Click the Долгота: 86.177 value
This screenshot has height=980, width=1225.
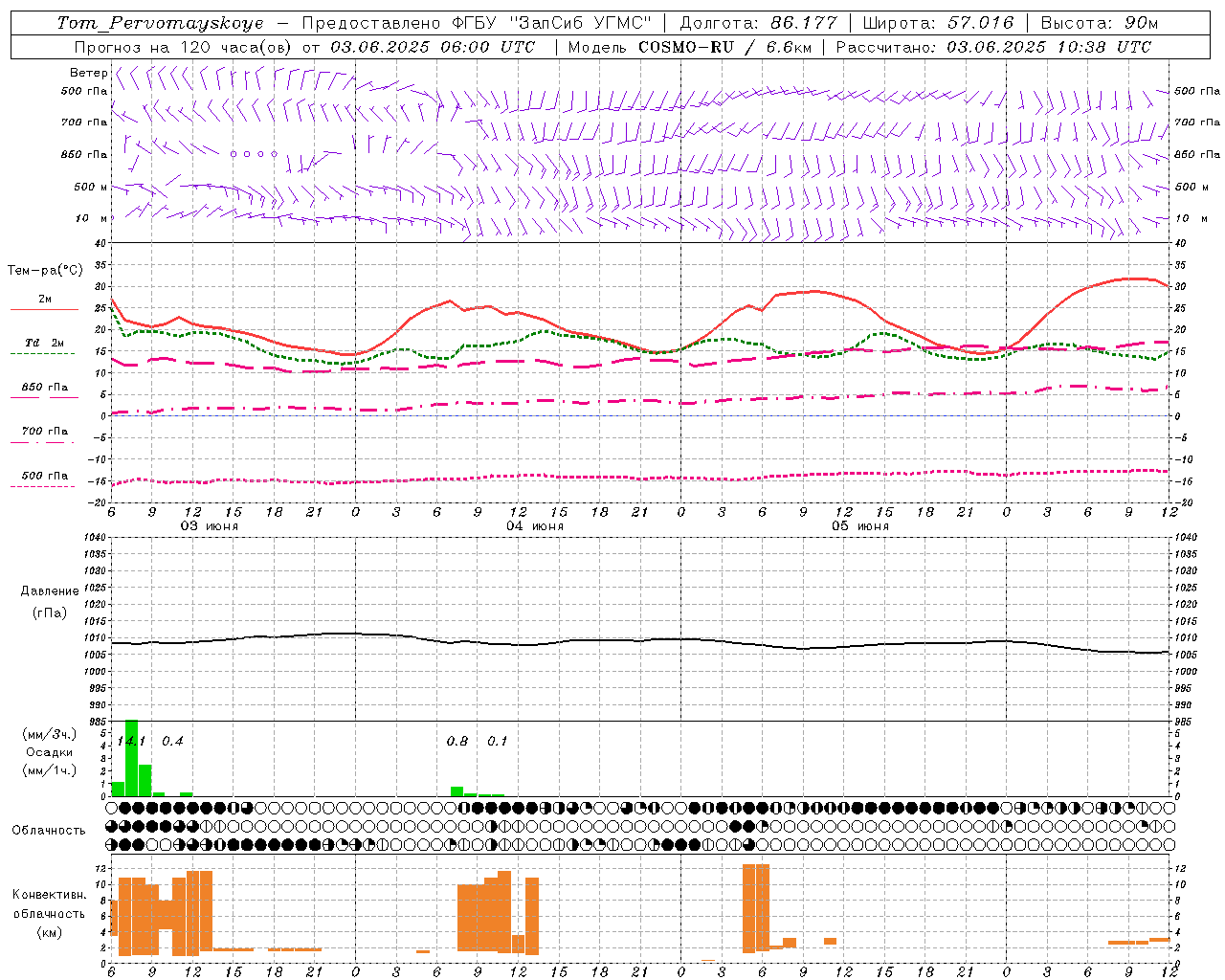tap(758, 23)
